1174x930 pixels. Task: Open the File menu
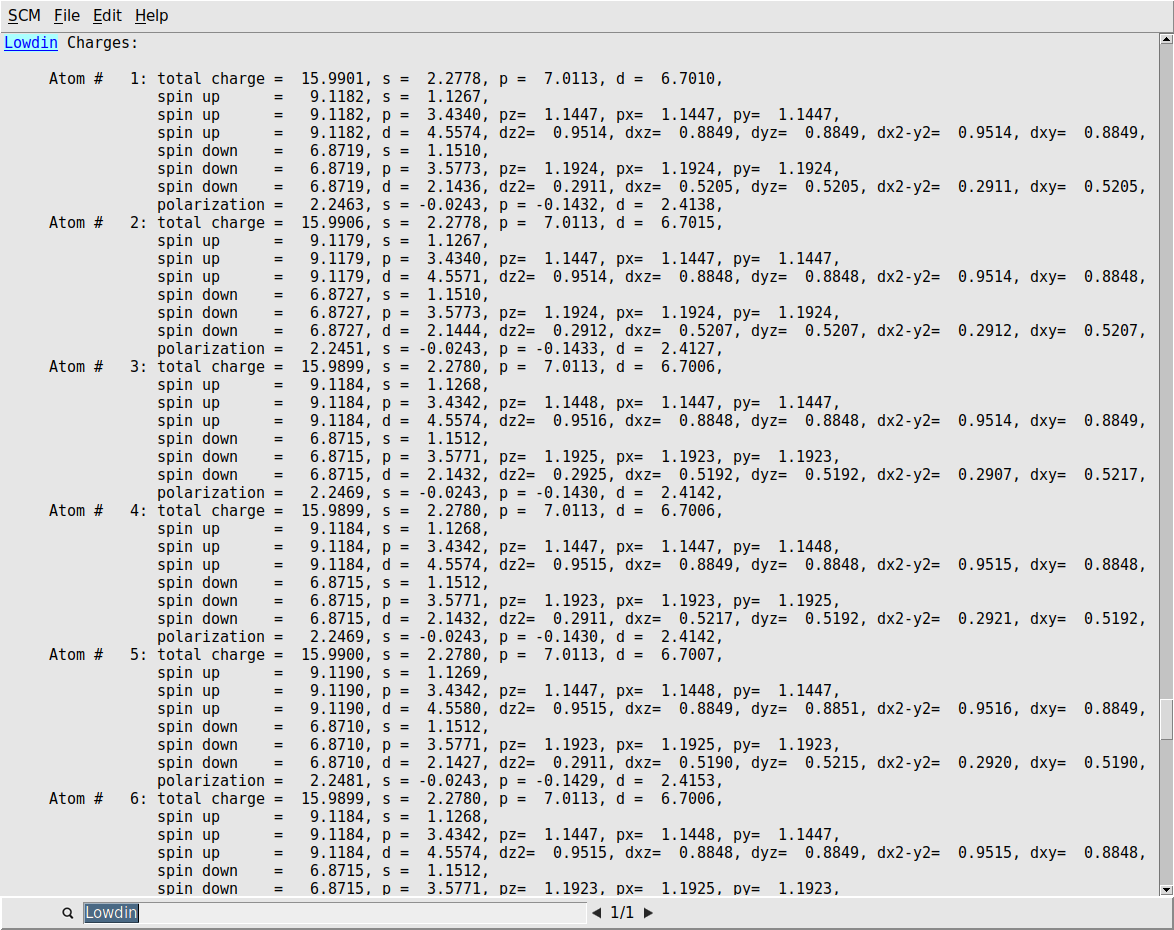pyautogui.click(x=67, y=16)
